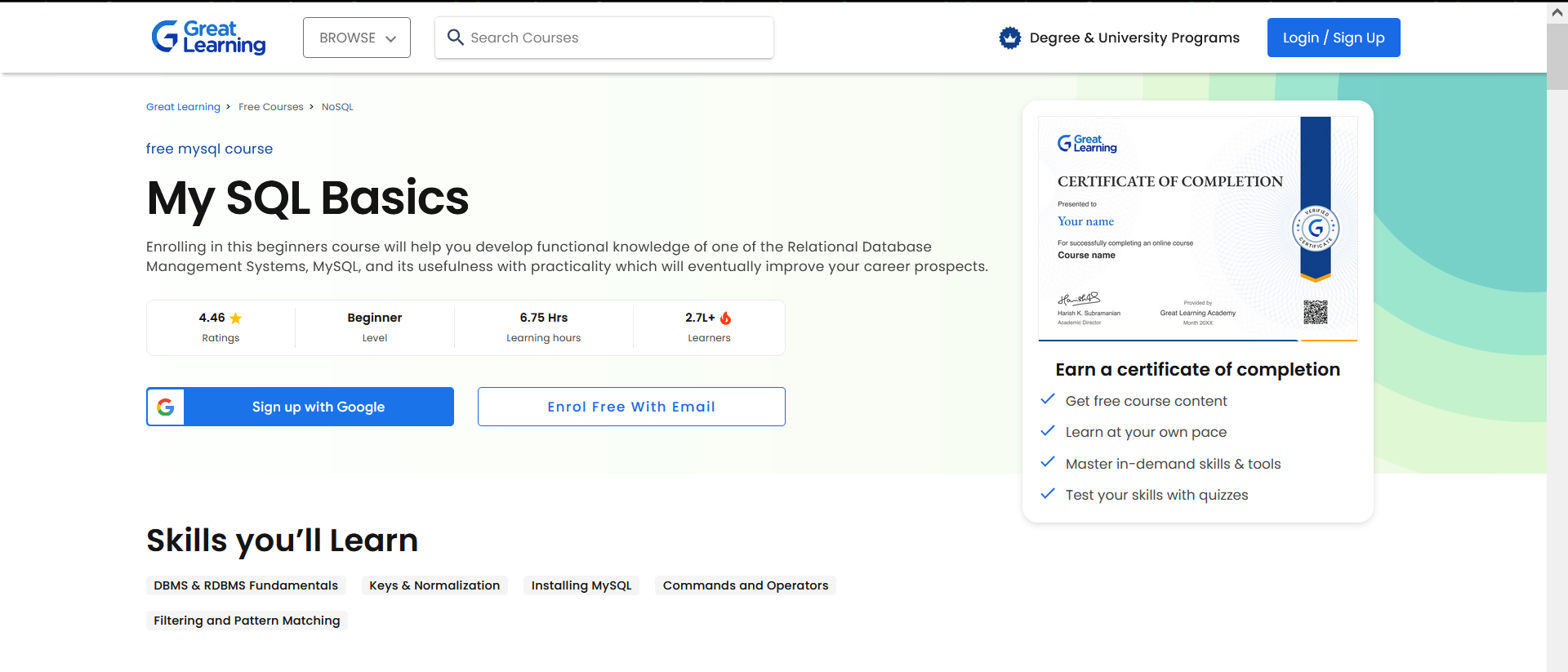Click the checkmark beside Test your skills

tap(1048, 493)
